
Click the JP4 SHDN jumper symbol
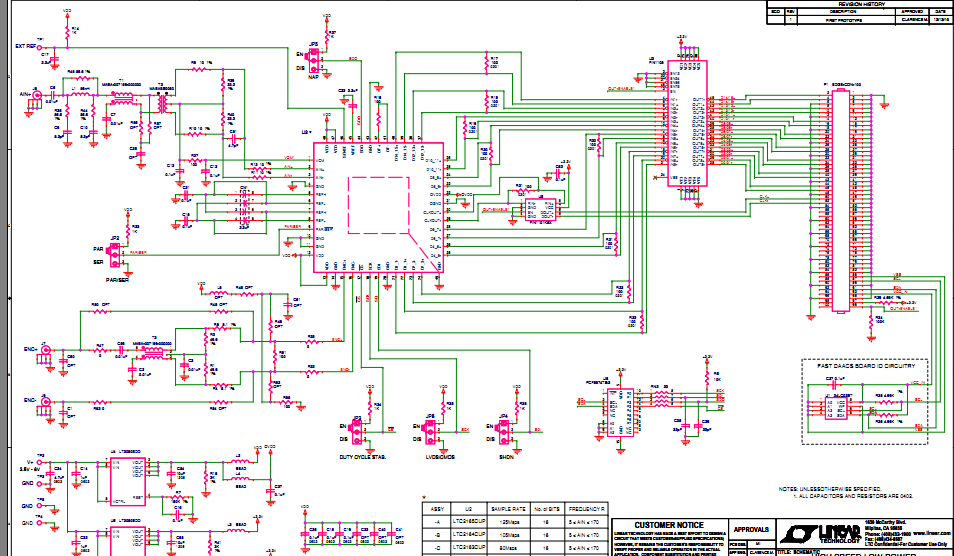click(x=503, y=432)
